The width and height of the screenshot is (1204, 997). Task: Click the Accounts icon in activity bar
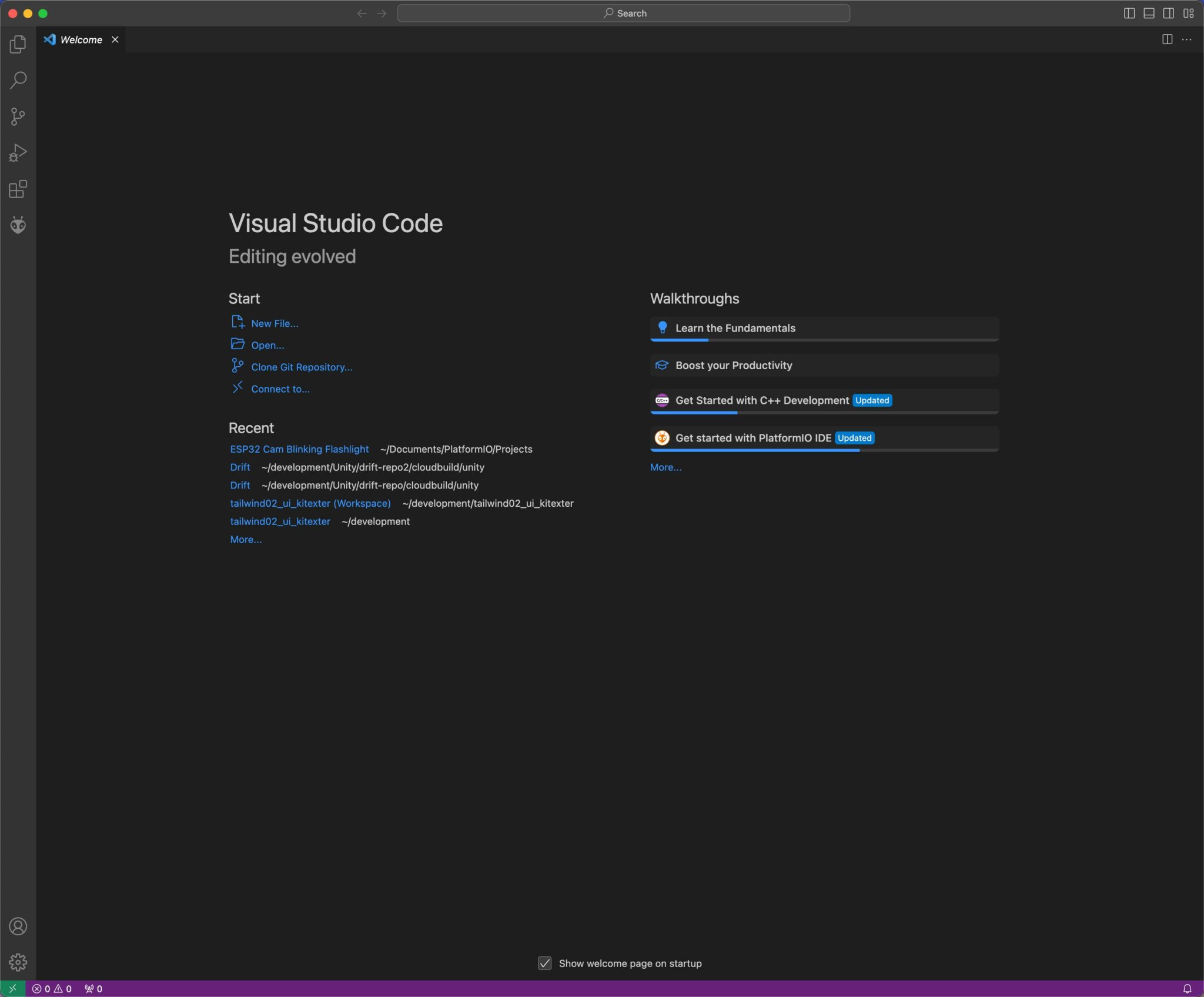pyautogui.click(x=18, y=926)
